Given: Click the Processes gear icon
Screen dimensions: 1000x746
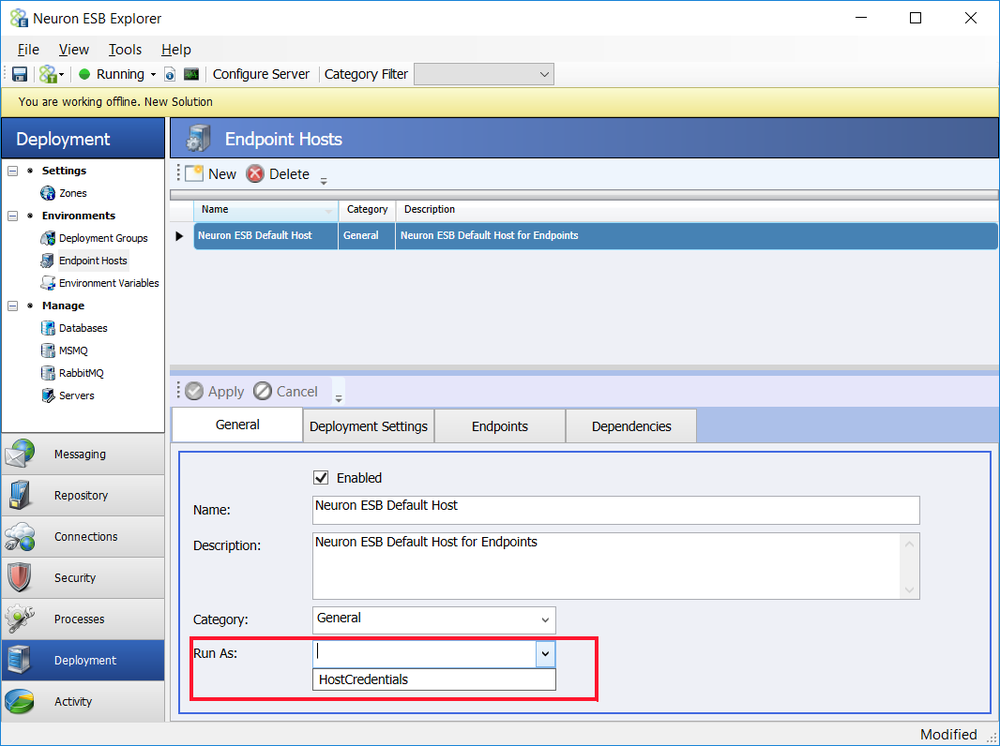Looking at the screenshot, I should click(20, 618).
